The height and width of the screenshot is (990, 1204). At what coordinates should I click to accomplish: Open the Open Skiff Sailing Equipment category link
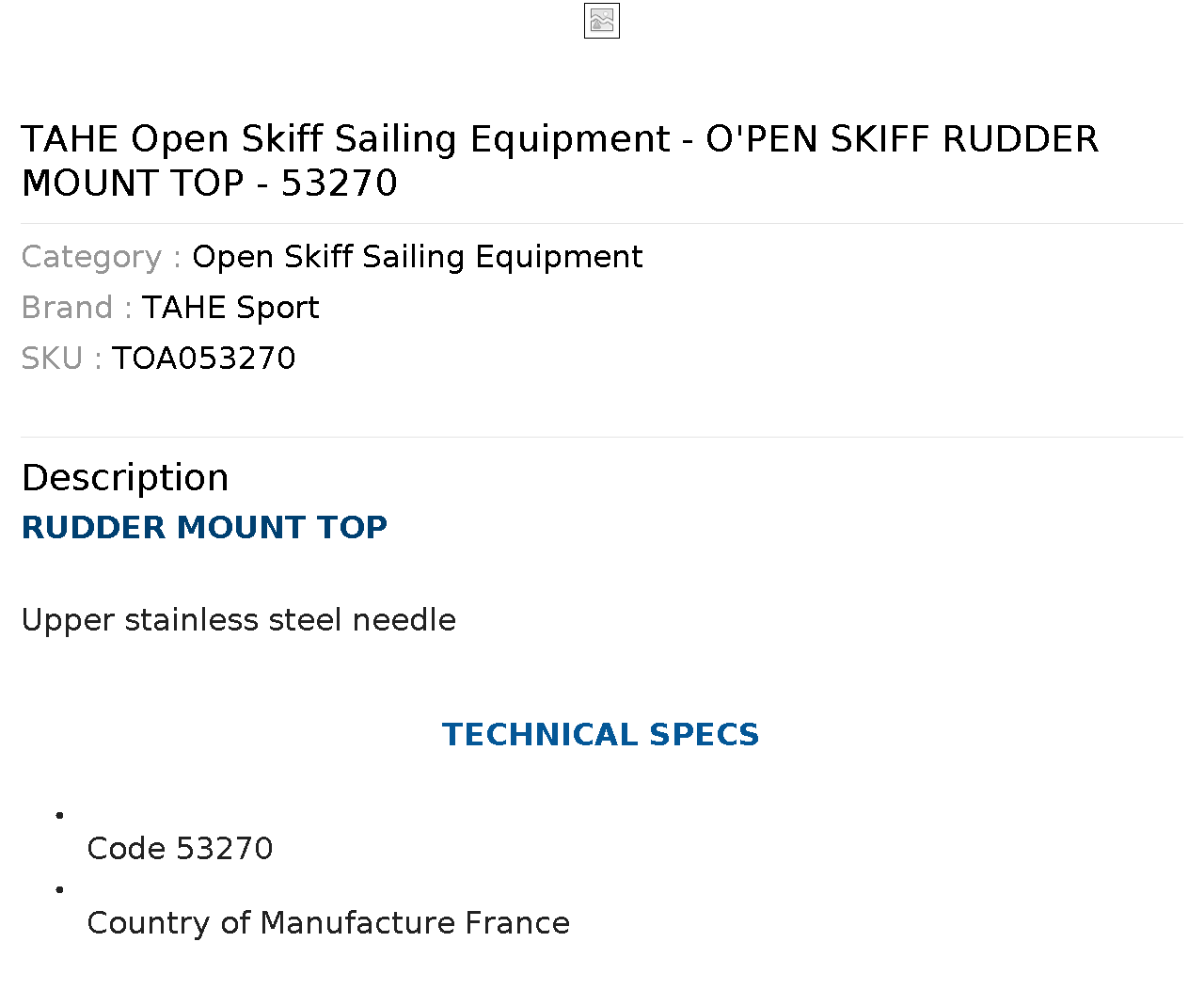(x=418, y=257)
